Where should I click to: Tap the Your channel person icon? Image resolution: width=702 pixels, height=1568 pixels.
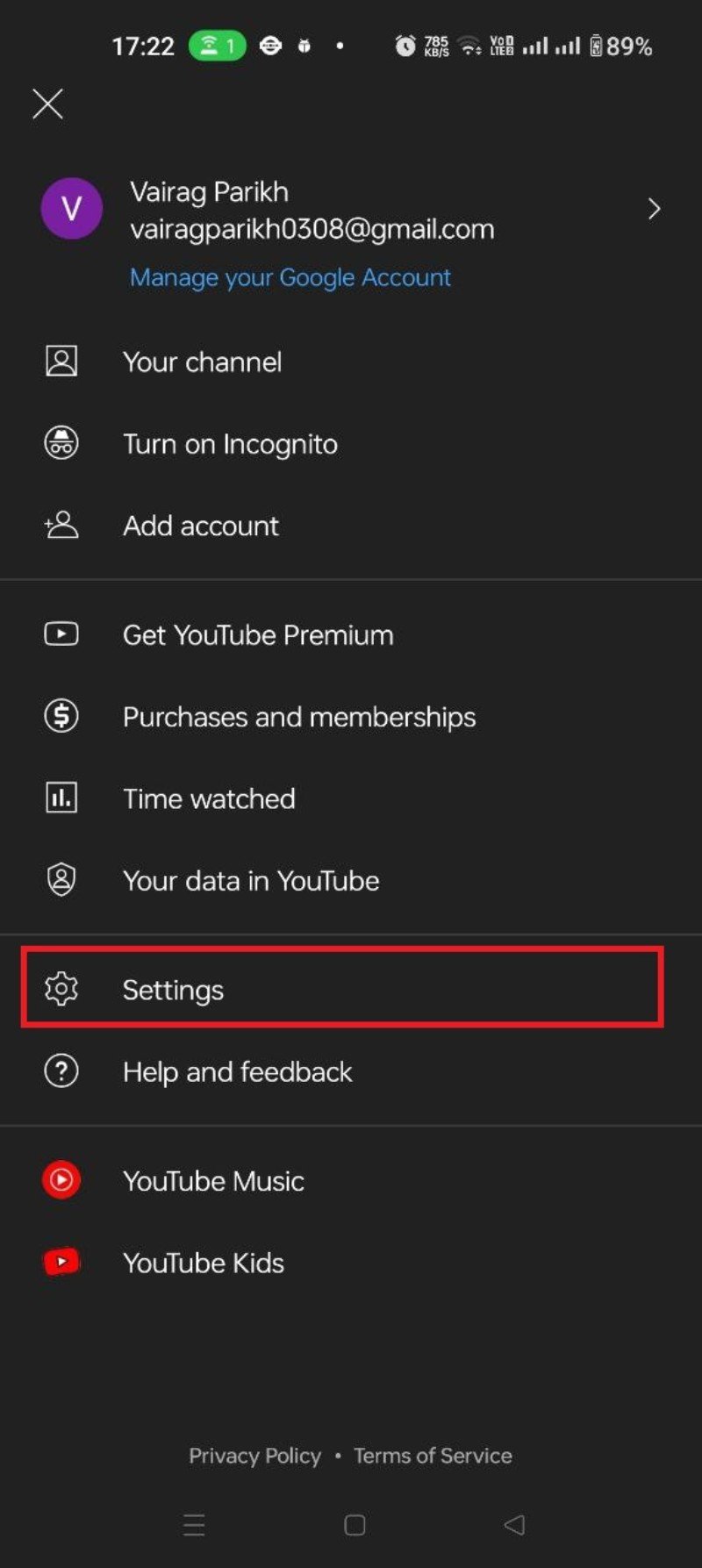click(61, 362)
